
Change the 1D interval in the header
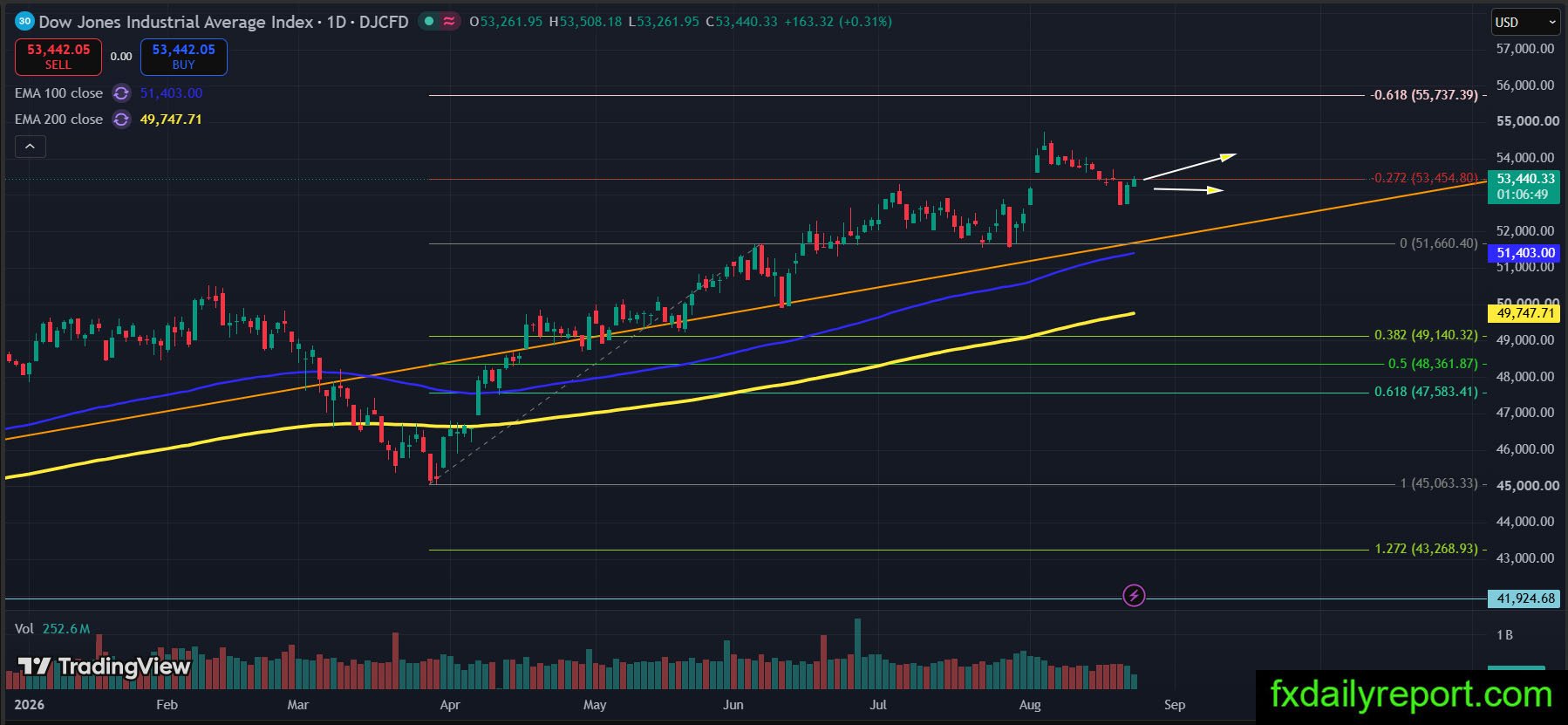337,22
